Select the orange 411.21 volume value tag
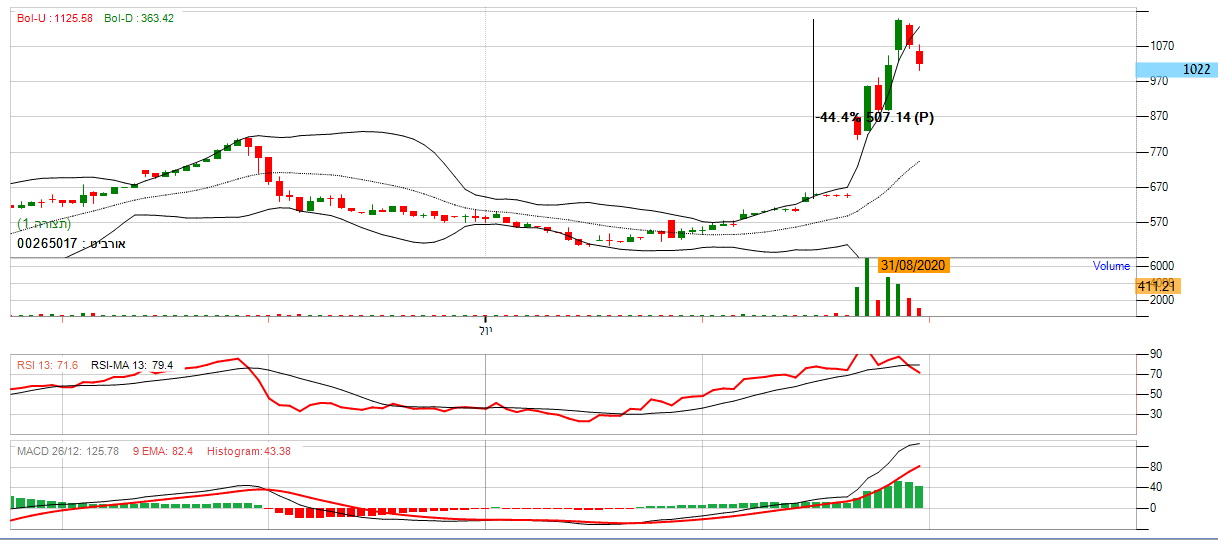 [x=1159, y=286]
